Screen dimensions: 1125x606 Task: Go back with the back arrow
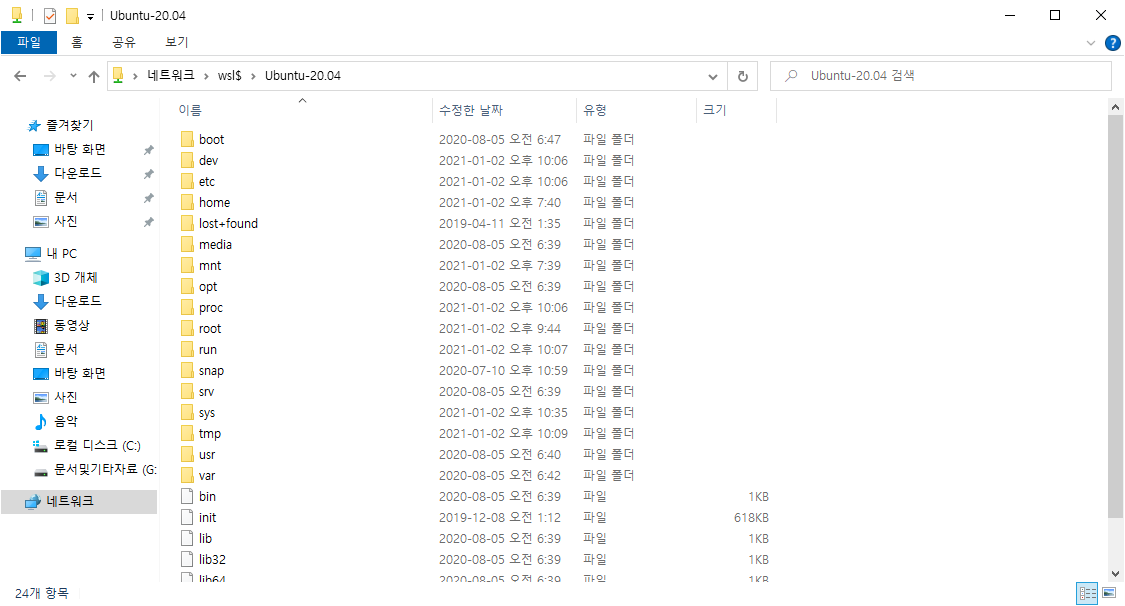point(20,76)
